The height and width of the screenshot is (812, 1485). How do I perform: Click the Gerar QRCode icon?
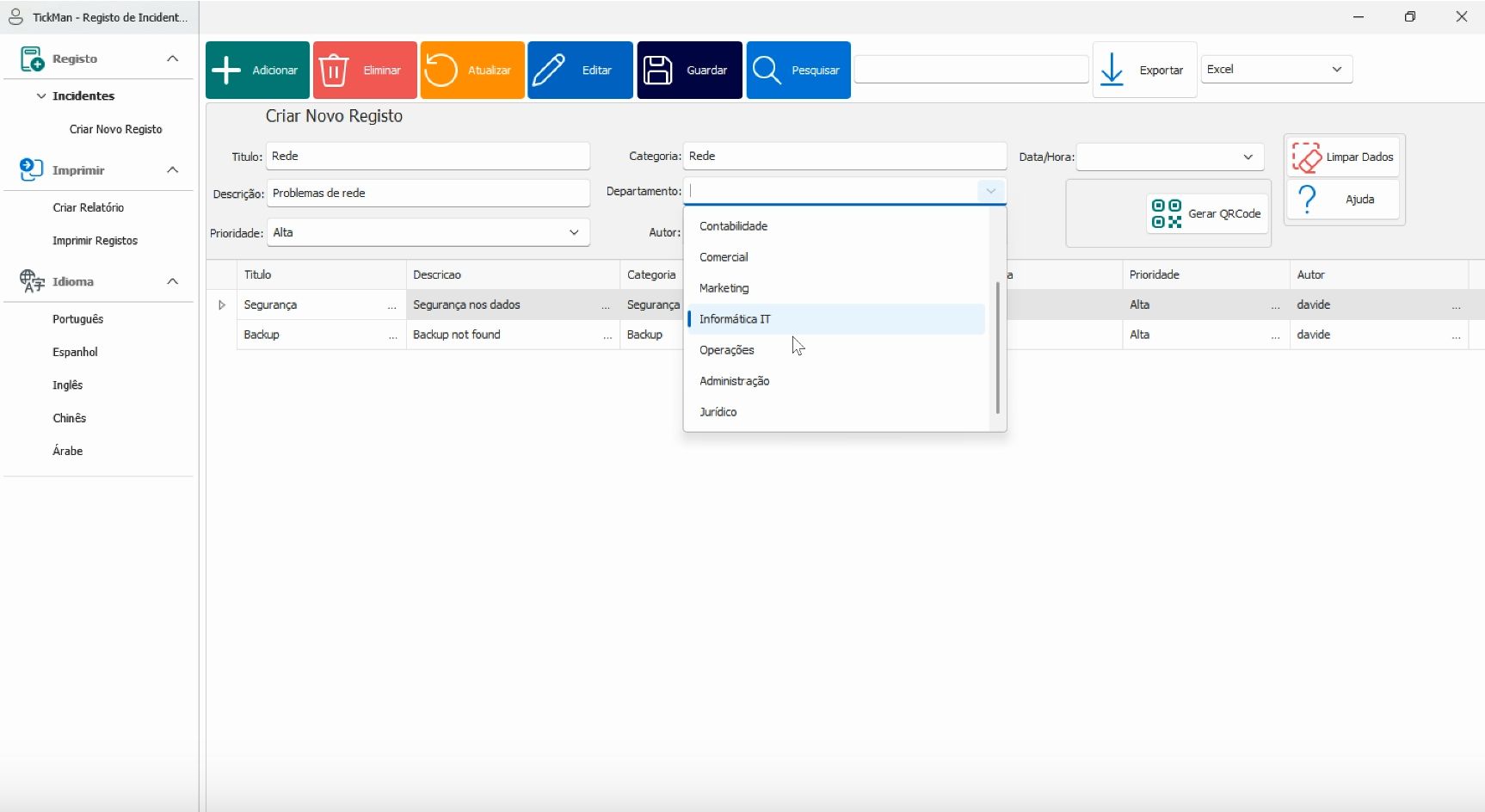pos(1166,214)
